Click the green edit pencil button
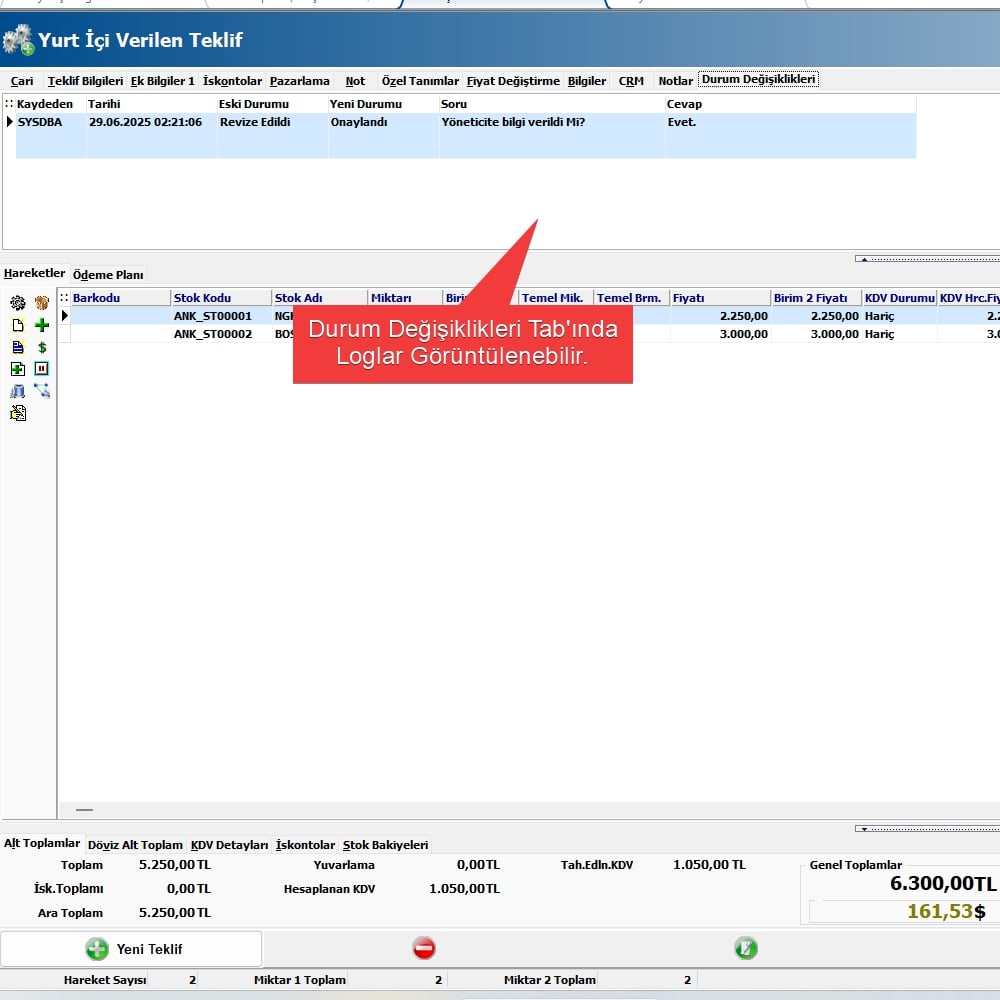 pos(746,949)
